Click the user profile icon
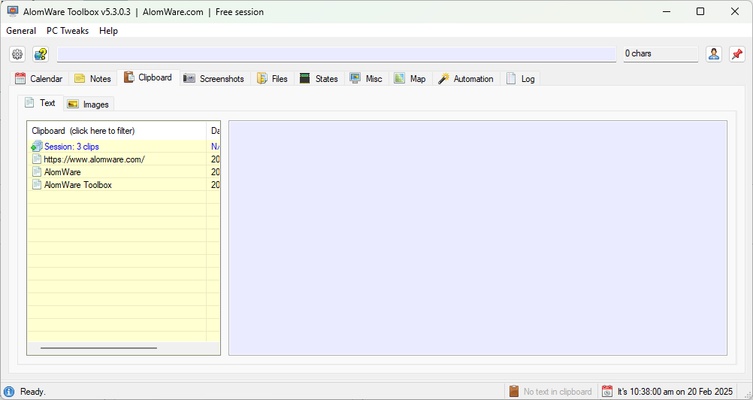 (x=714, y=54)
